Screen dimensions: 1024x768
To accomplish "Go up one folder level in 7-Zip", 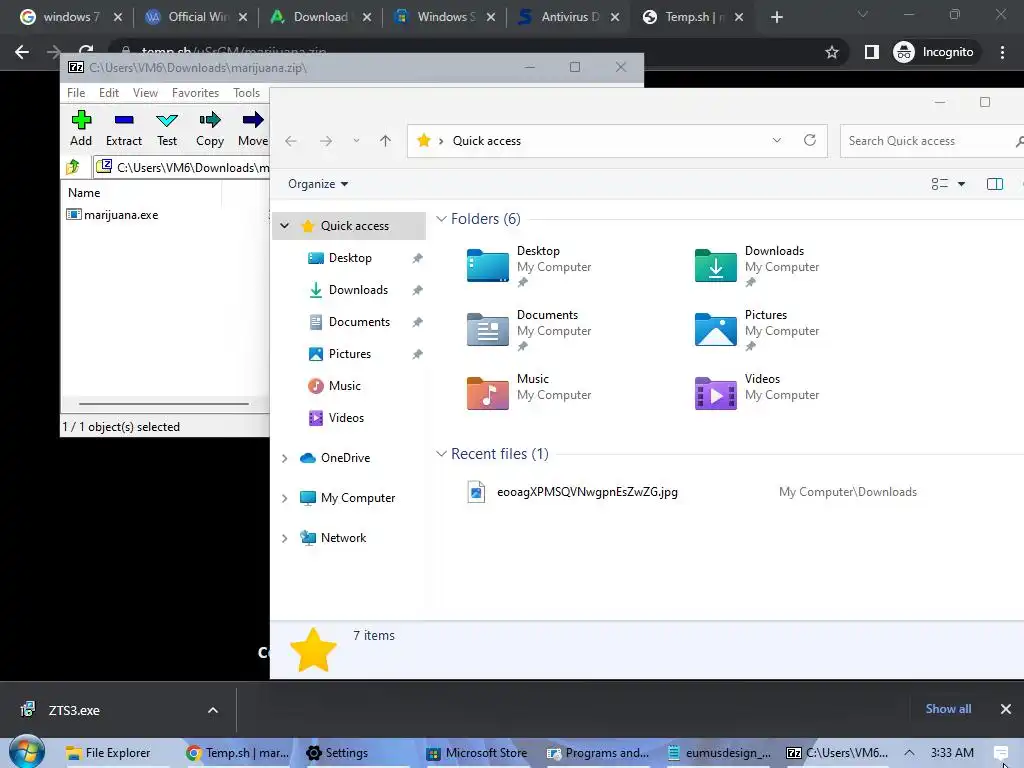I will pyautogui.click(x=73, y=167).
